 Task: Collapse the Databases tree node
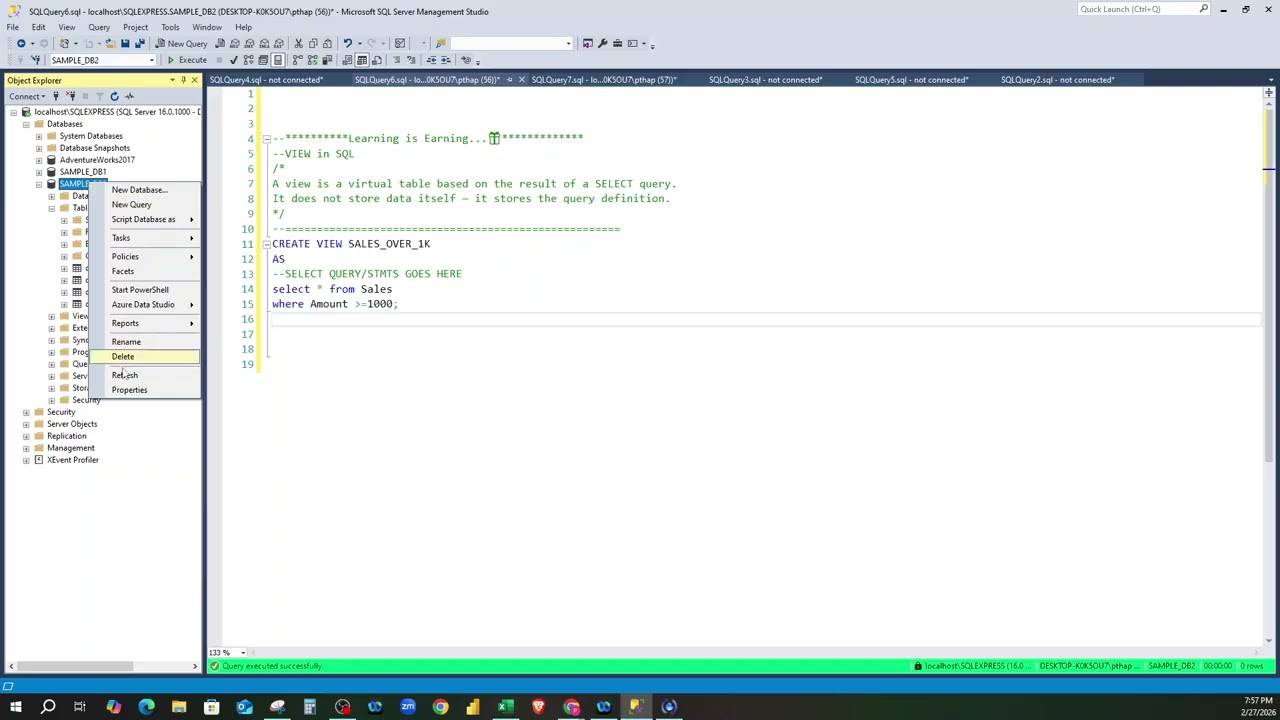point(26,124)
